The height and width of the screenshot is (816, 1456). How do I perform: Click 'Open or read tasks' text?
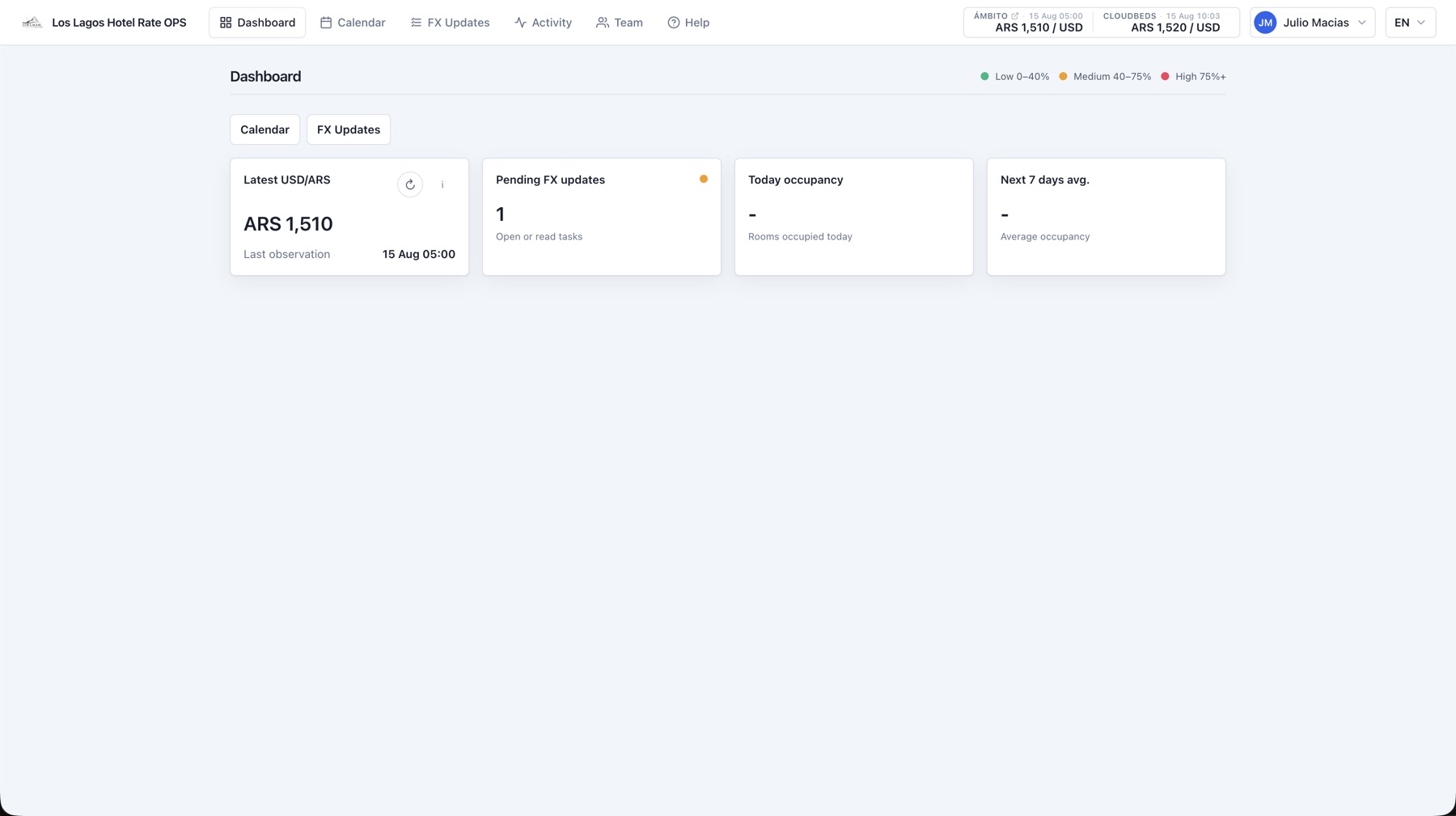[539, 237]
